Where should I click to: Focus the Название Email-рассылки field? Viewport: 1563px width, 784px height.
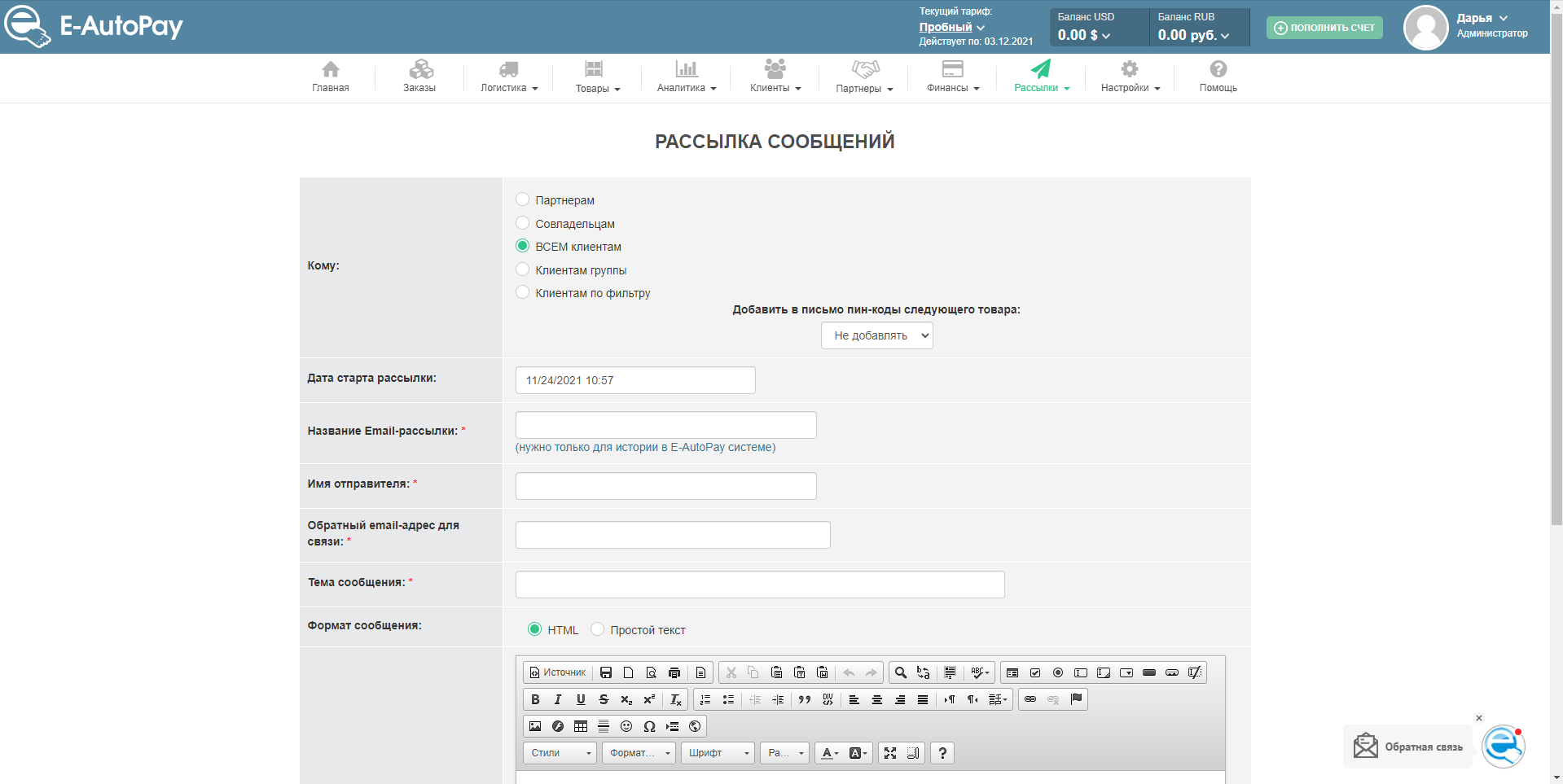666,425
